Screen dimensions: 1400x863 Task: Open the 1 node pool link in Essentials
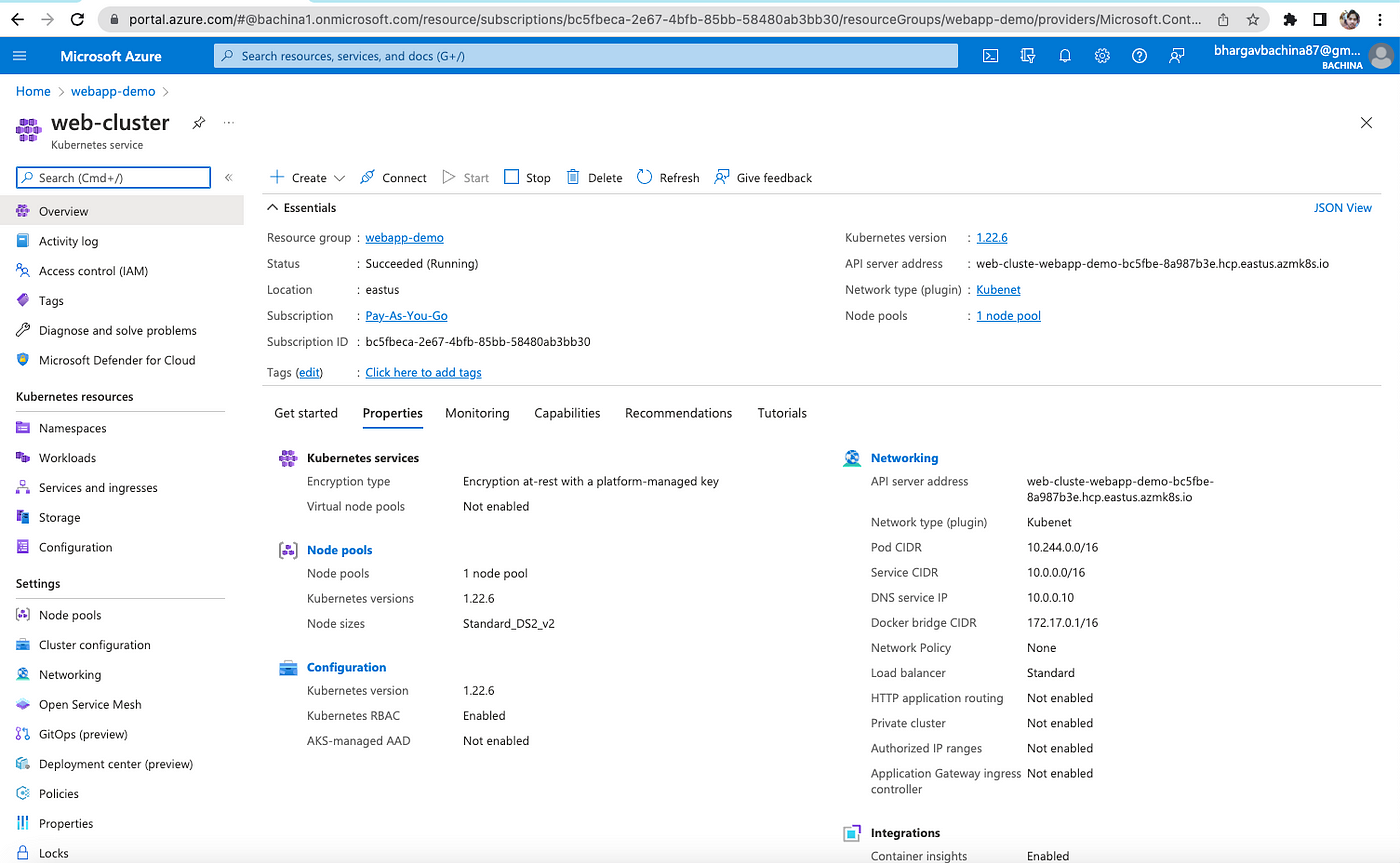coord(1008,316)
